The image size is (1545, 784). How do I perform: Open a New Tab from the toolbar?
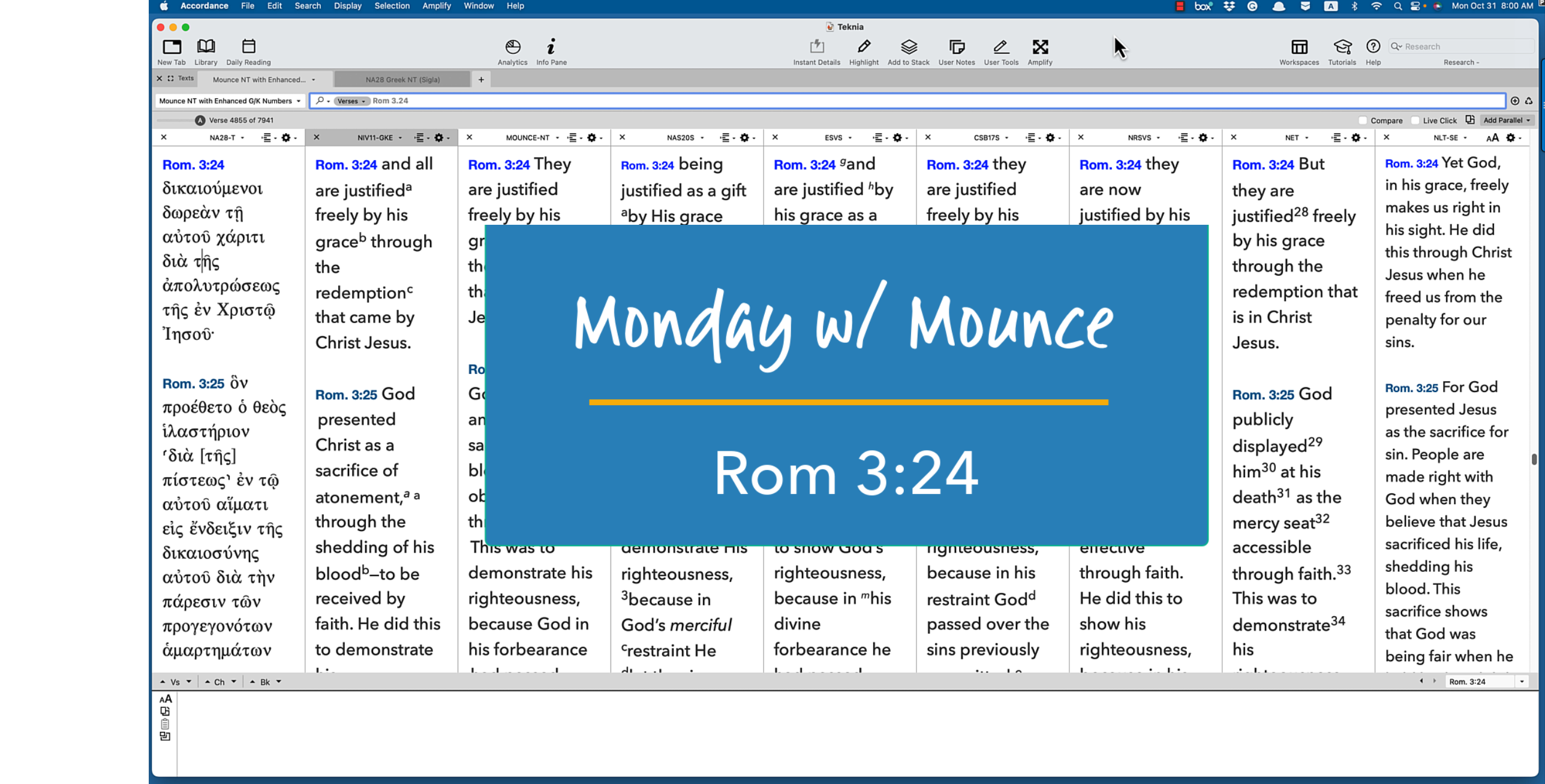[172, 52]
